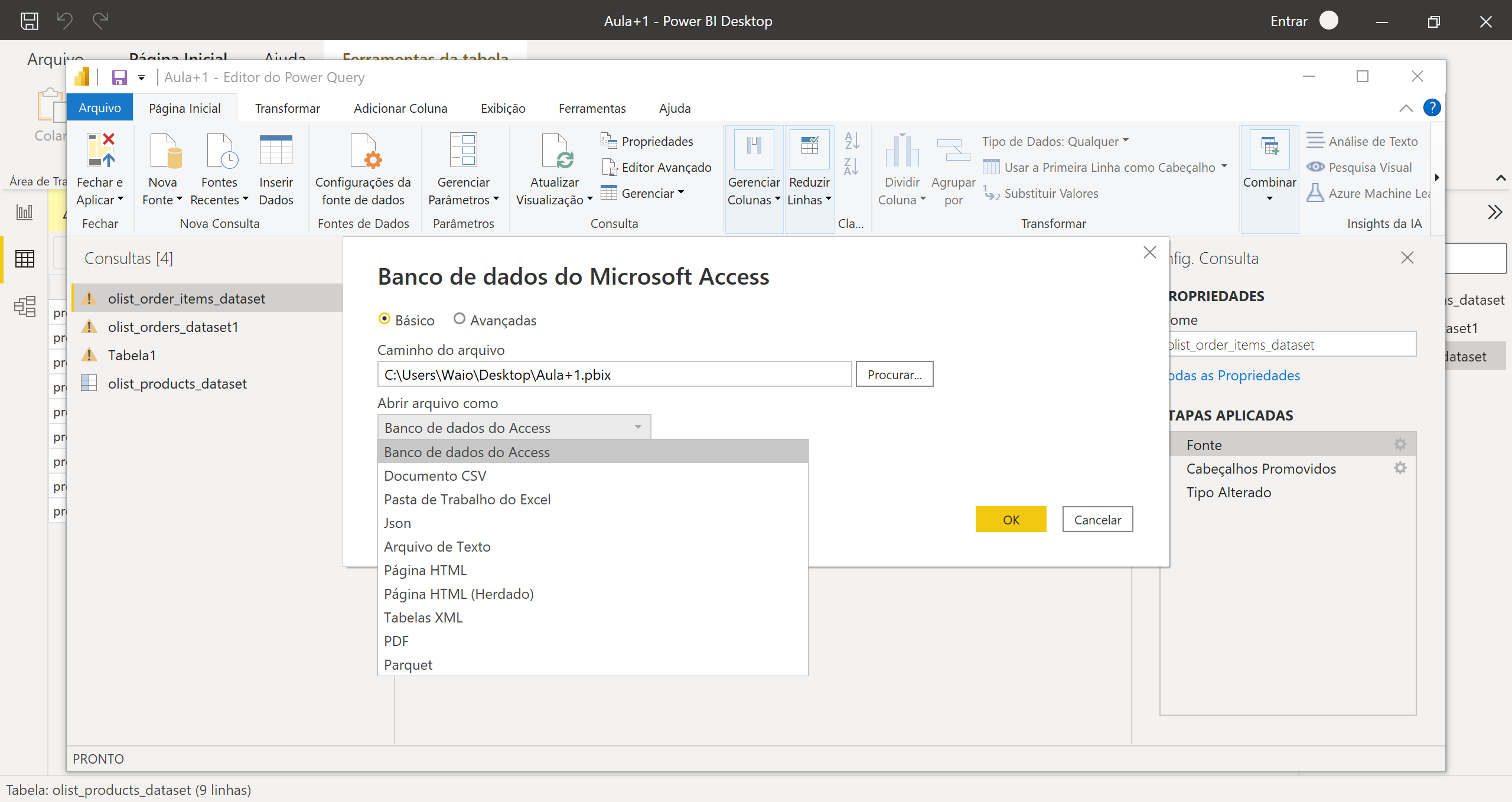Open Abrir arquivo como combo box
Screen dimensions: 1512x802
[x=514, y=427]
